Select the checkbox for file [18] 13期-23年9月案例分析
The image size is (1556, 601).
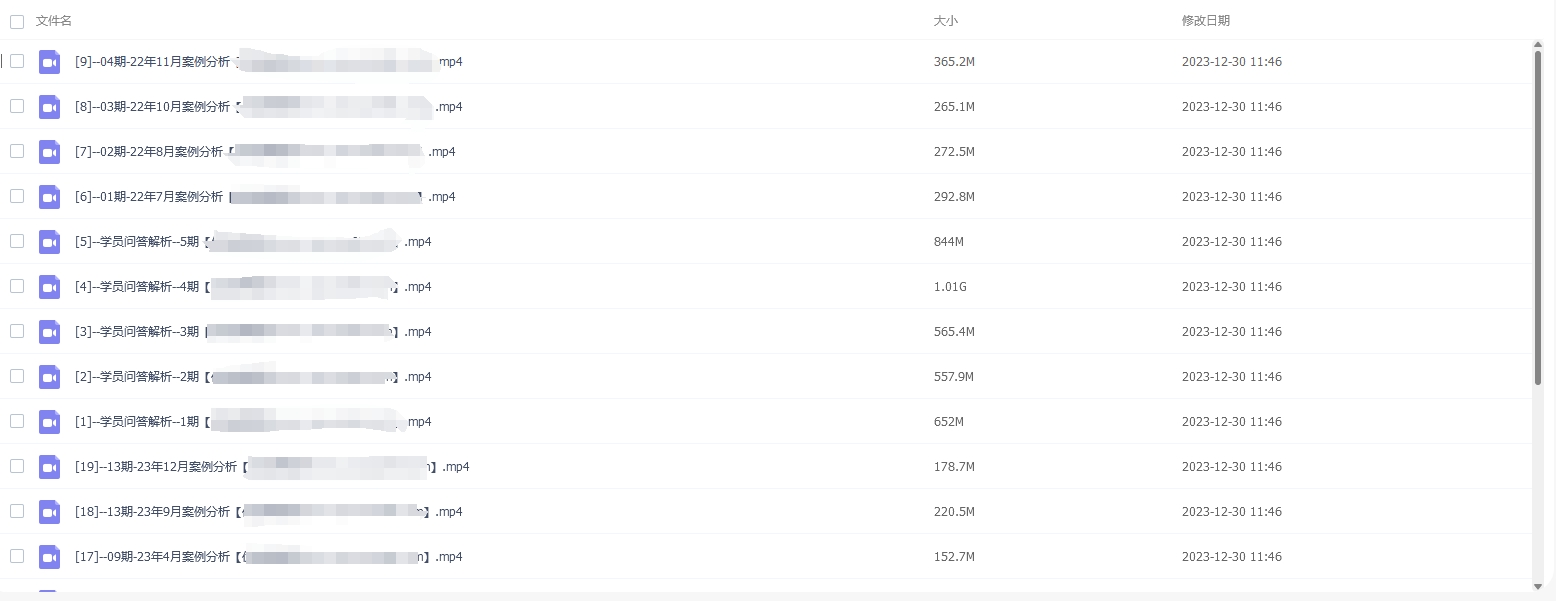17,511
